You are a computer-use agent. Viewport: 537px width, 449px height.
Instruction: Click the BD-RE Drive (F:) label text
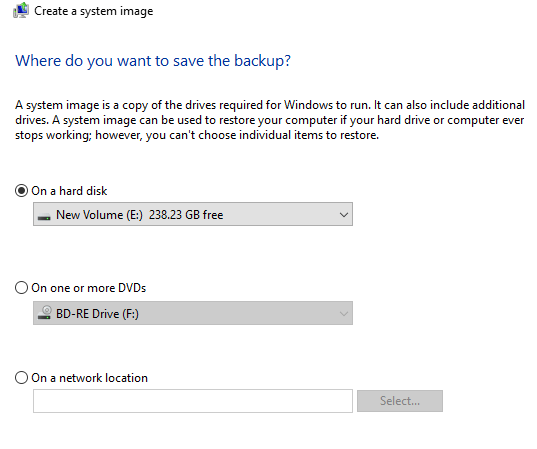point(97,314)
